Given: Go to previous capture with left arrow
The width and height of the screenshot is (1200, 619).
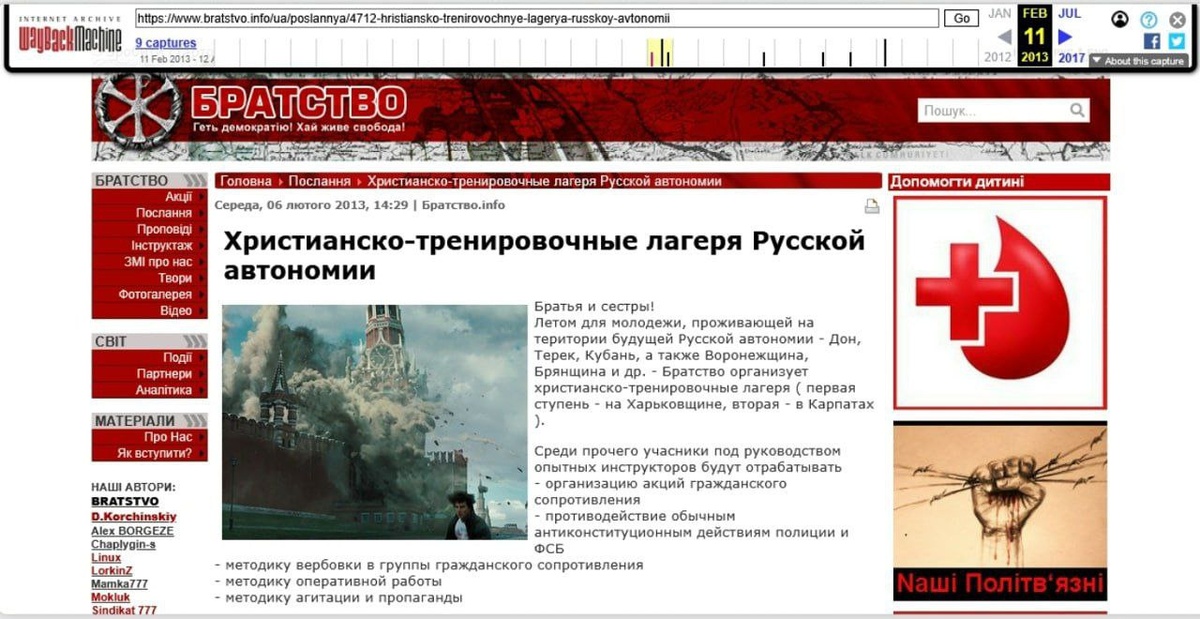Looking at the screenshot, I should click(1004, 37).
